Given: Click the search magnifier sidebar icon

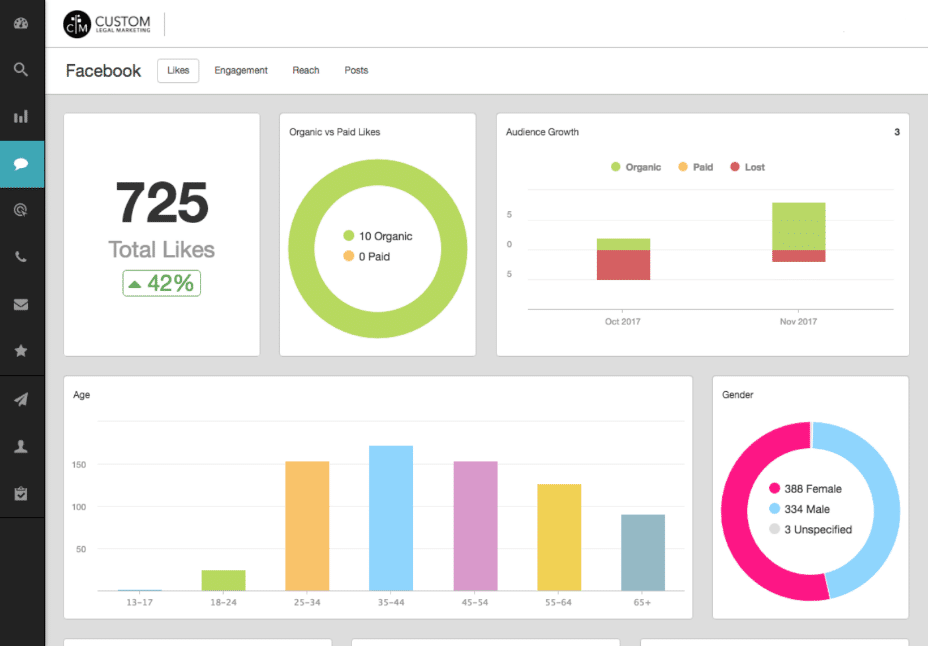Looking at the screenshot, I should pos(21,70).
